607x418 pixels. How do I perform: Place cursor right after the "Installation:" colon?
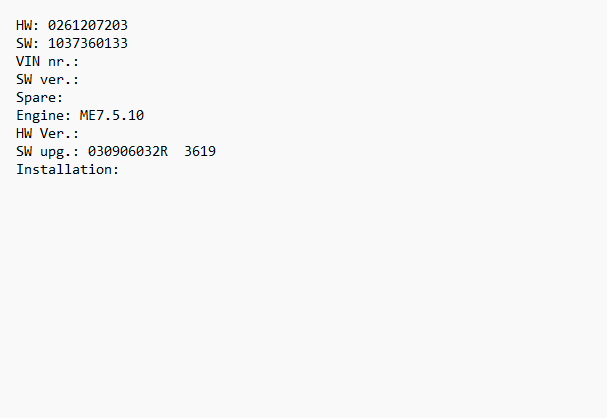pyautogui.click(x=121, y=169)
